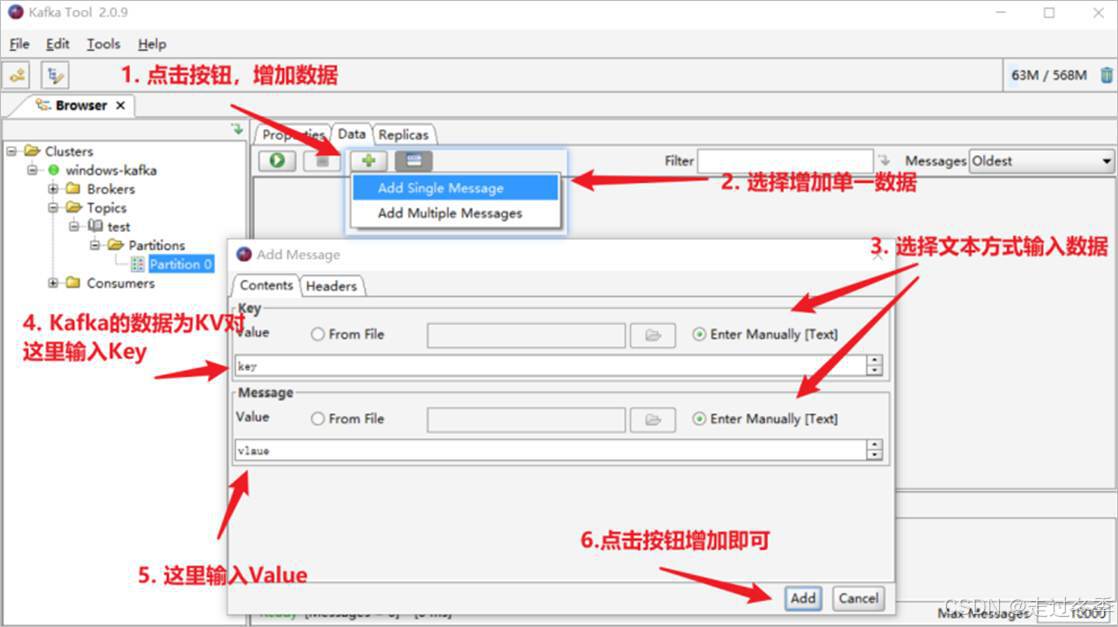Click the Key browse file folder icon
This screenshot has width=1118, height=627.
pyautogui.click(x=652, y=335)
